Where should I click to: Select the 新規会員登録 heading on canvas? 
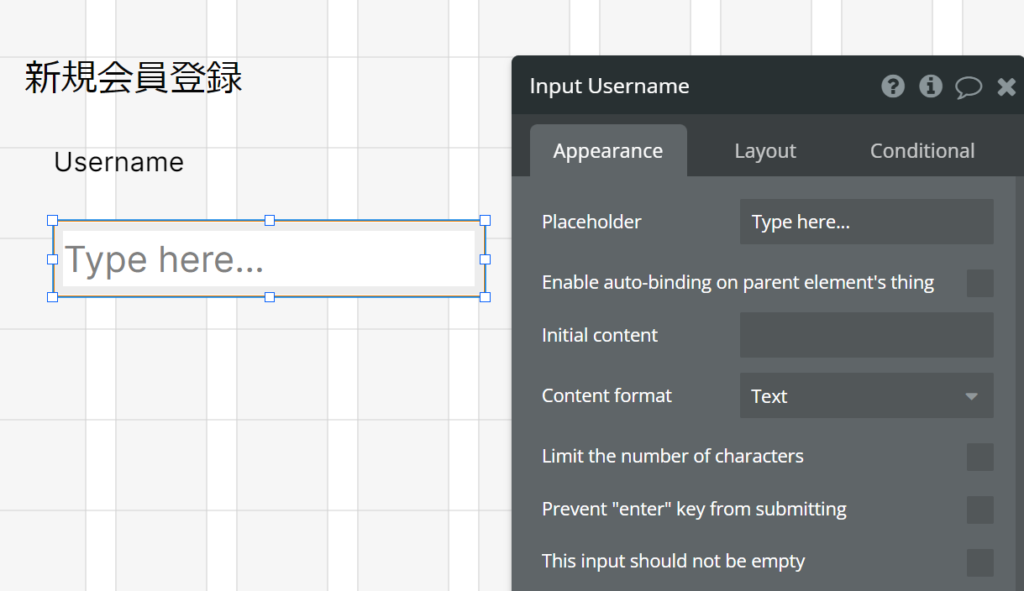tap(133, 78)
